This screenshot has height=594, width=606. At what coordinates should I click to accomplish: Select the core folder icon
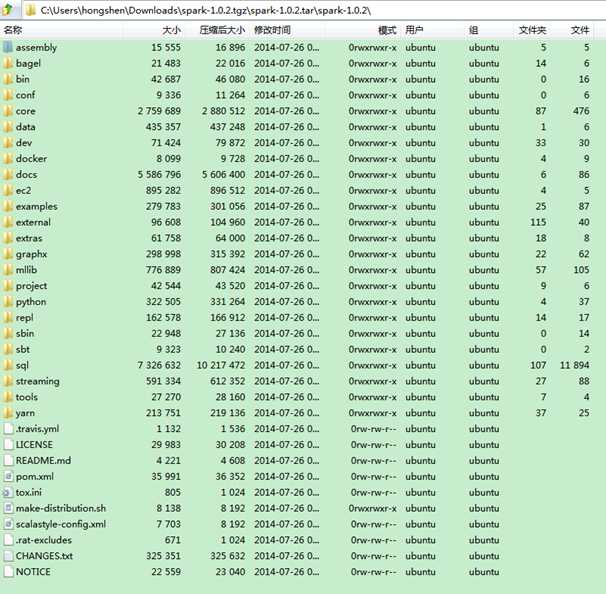(x=8, y=111)
